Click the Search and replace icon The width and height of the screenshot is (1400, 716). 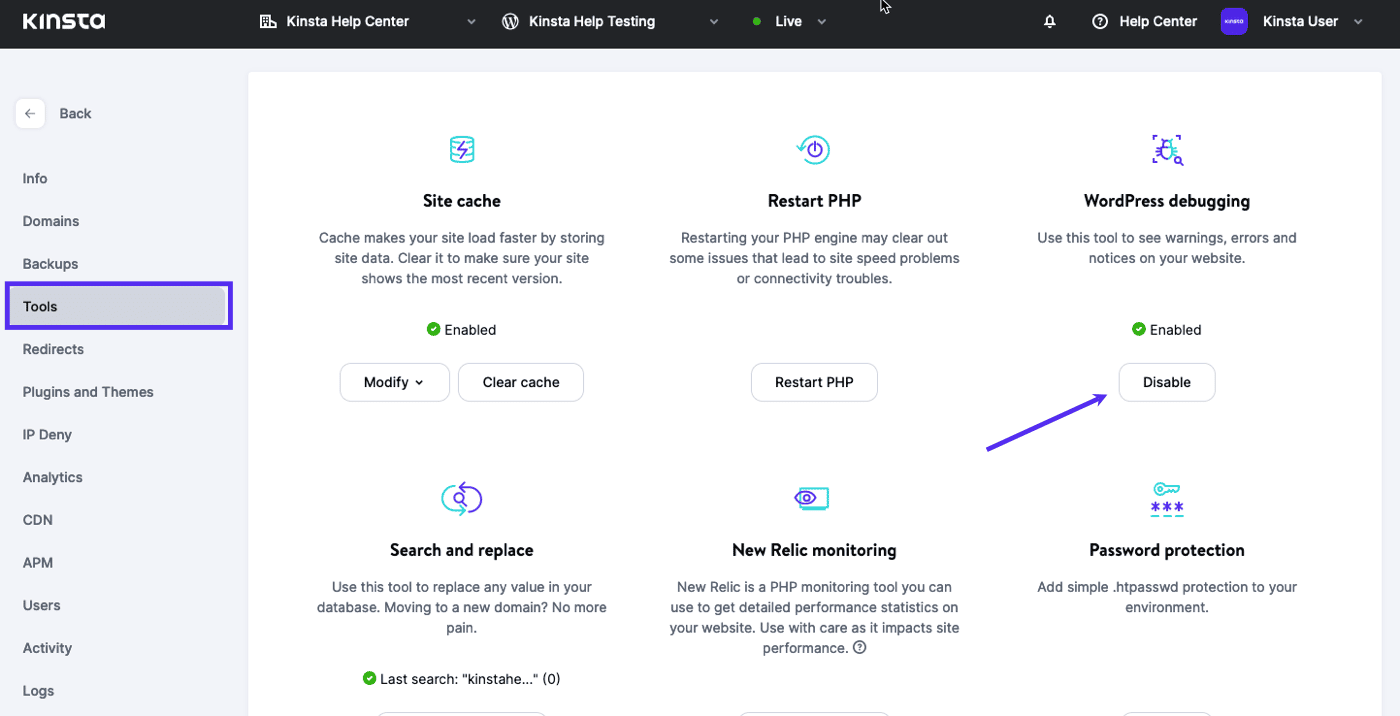point(461,498)
